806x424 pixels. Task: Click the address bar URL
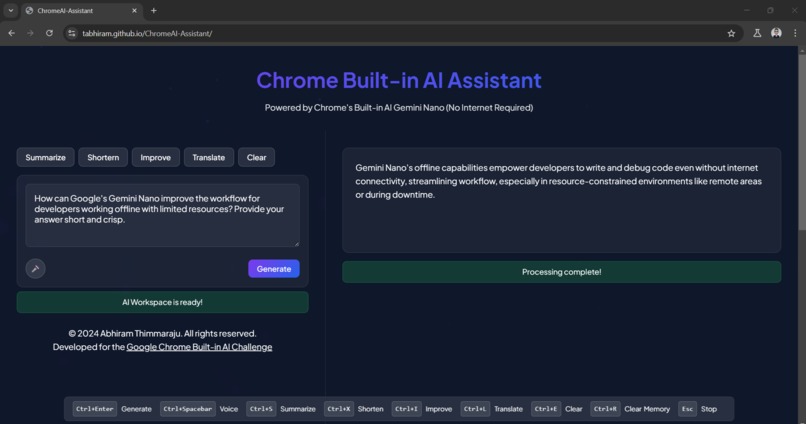coord(147,33)
